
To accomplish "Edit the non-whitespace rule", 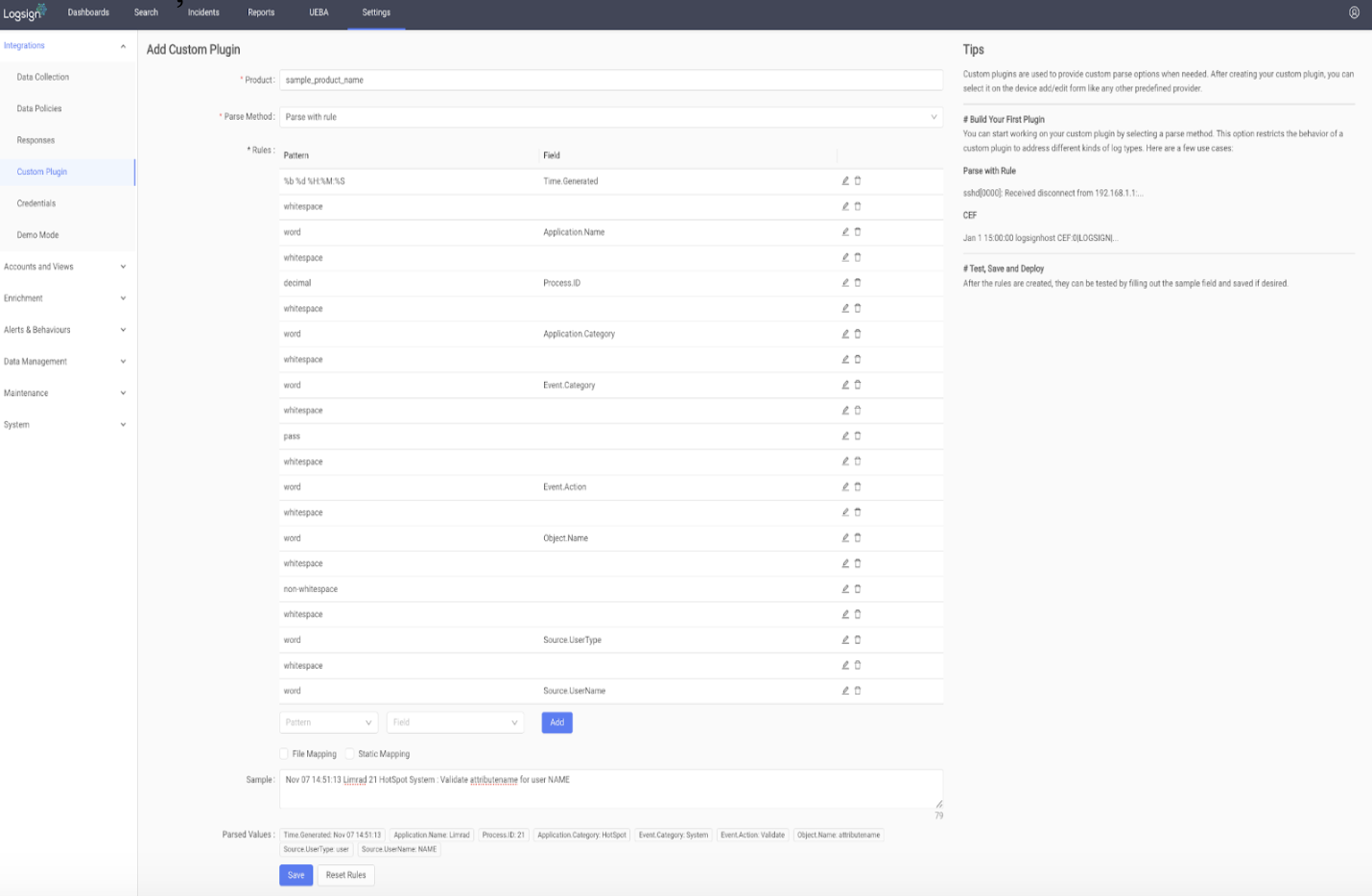I will pyautogui.click(x=845, y=588).
